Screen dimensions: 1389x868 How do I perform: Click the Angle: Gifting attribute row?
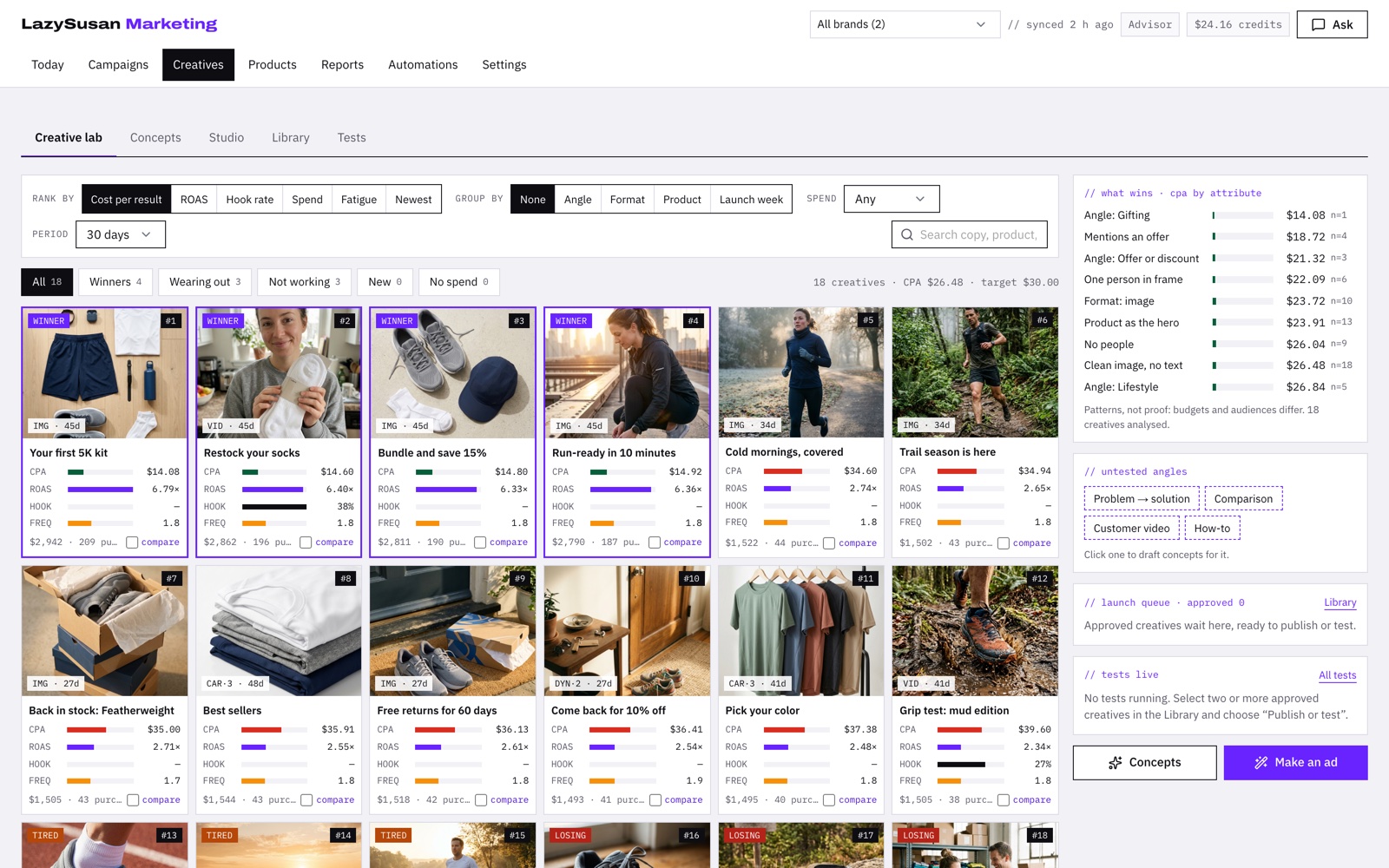tap(1219, 215)
